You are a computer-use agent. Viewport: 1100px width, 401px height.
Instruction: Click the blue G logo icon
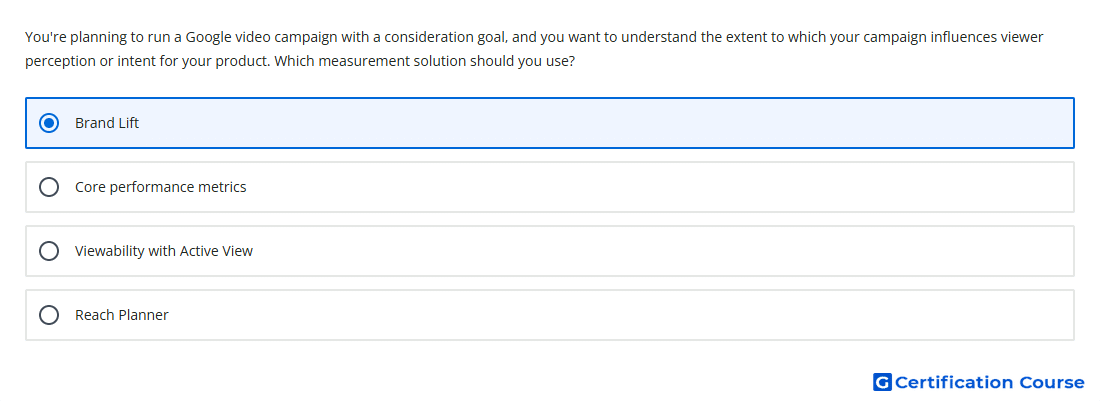(x=882, y=382)
